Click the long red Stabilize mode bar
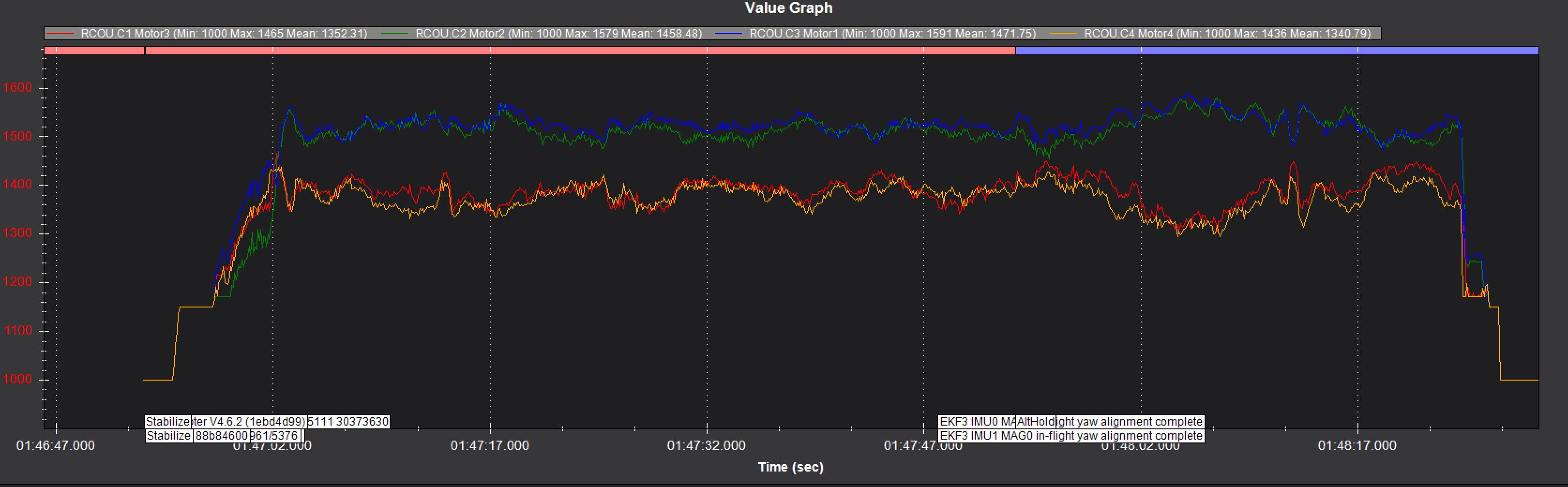The image size is (1568, 487). point(580,51)
